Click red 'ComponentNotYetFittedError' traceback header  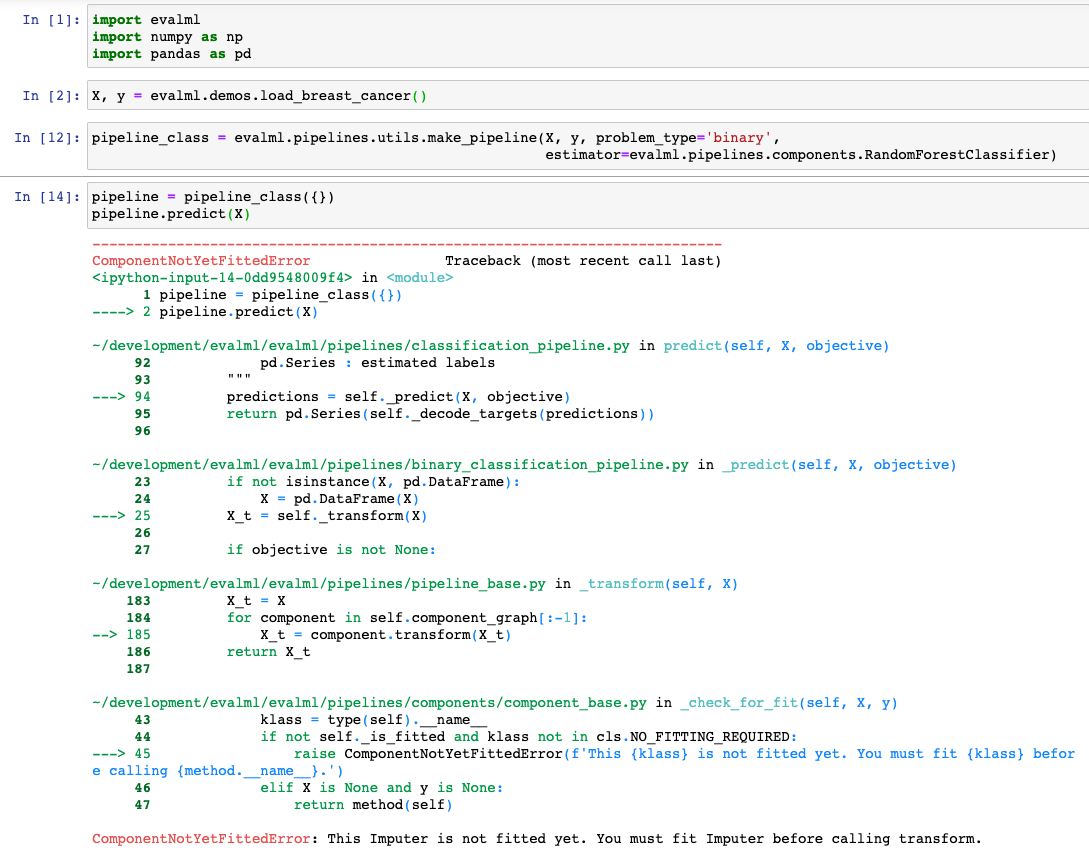(x=201, y=261)
